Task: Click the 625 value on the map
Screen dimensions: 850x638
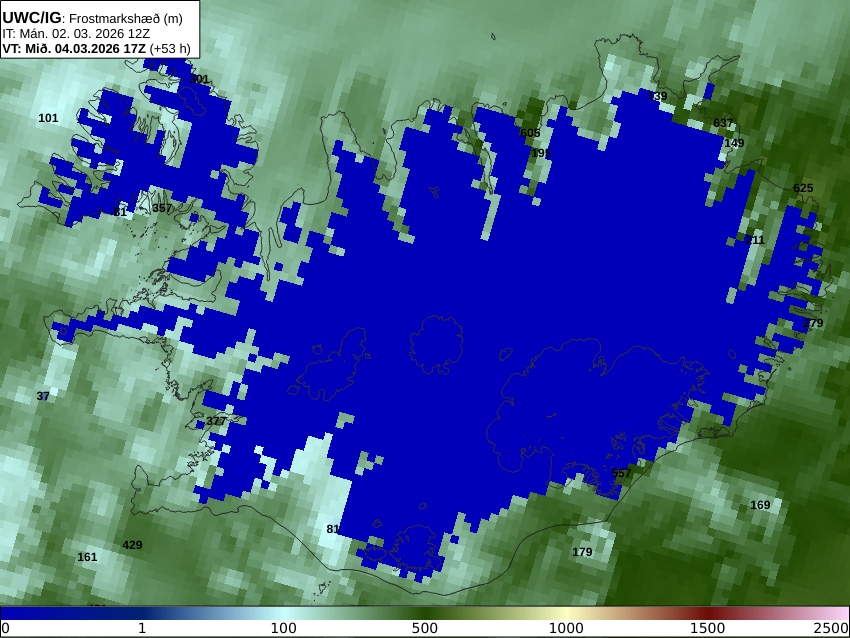Action: pyautogui.click(x=803, y=188)
